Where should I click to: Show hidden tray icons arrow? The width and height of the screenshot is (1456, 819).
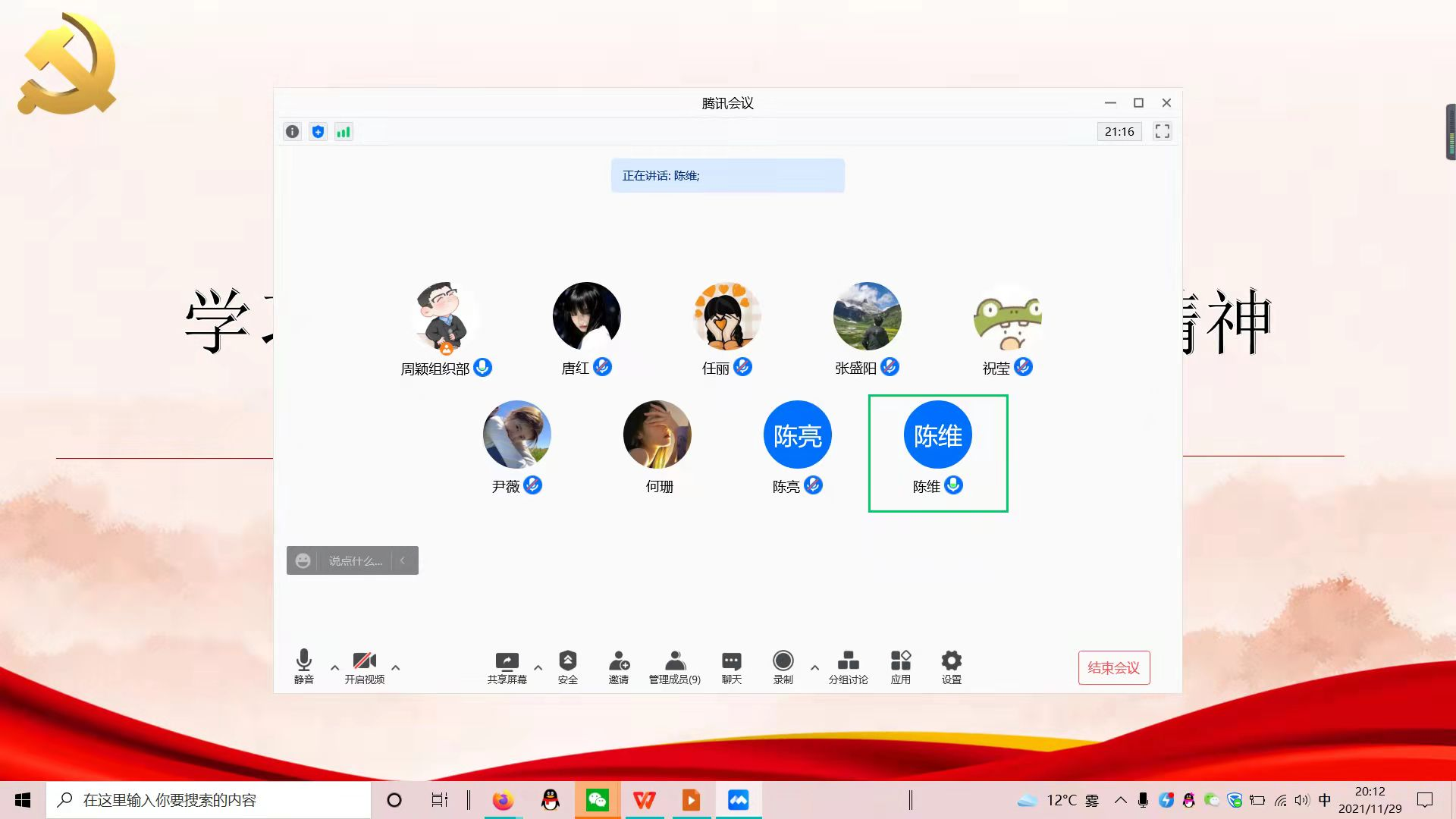point(1121,800)
